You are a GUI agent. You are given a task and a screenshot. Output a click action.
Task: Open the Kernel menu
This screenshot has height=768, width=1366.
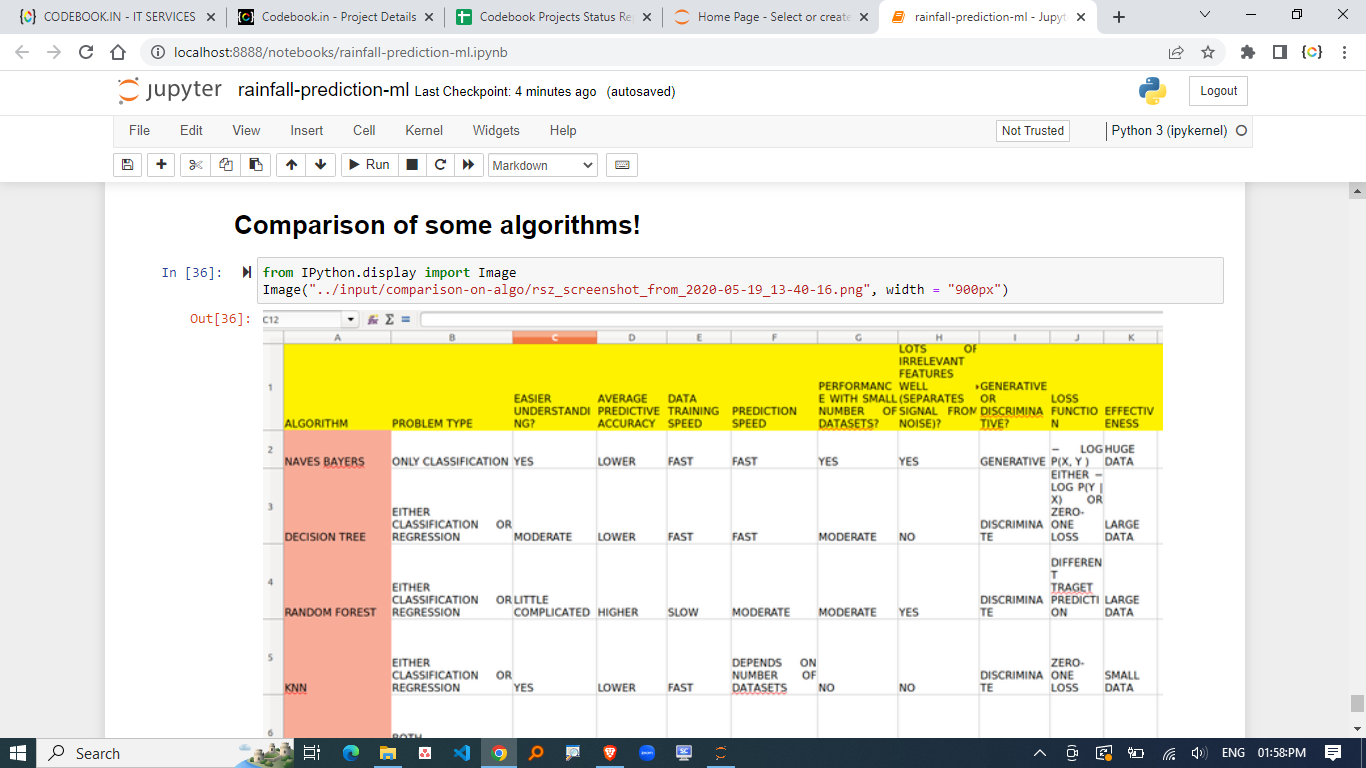(424, 130)
